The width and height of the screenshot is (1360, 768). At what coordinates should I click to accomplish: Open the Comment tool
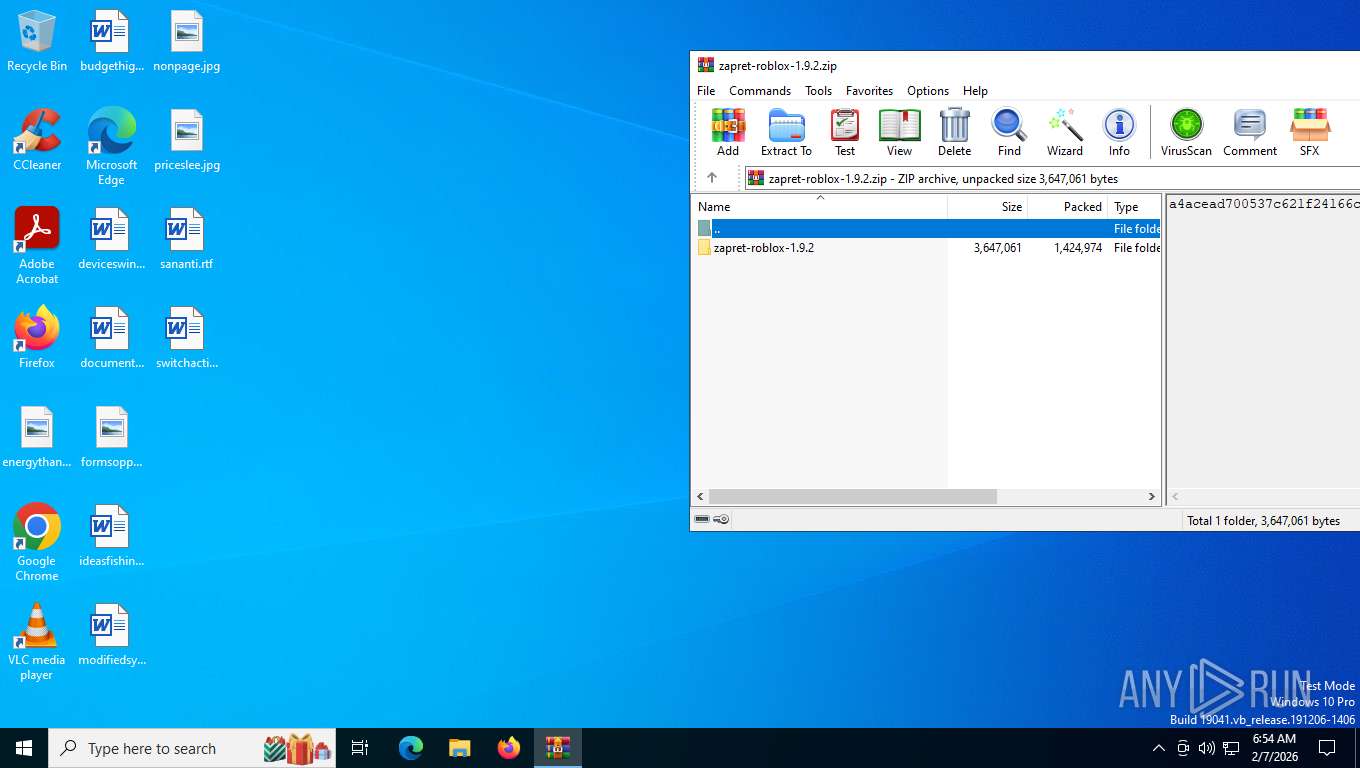1250,133
